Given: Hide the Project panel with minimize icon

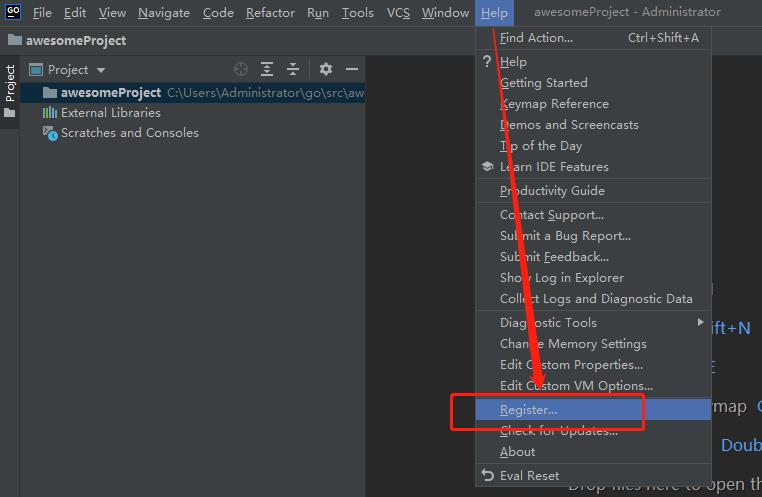Looking at the screenshot, I should [351, 69].
